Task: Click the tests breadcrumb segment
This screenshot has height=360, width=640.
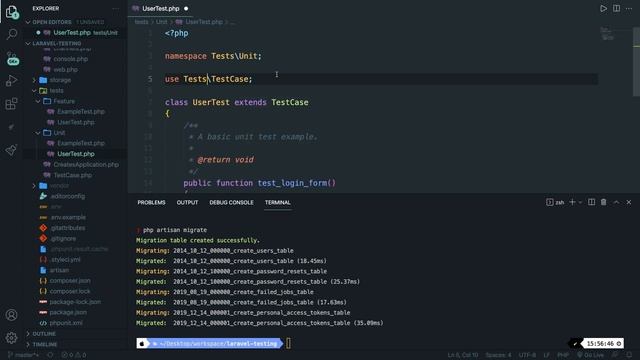Action: [141, 22]
